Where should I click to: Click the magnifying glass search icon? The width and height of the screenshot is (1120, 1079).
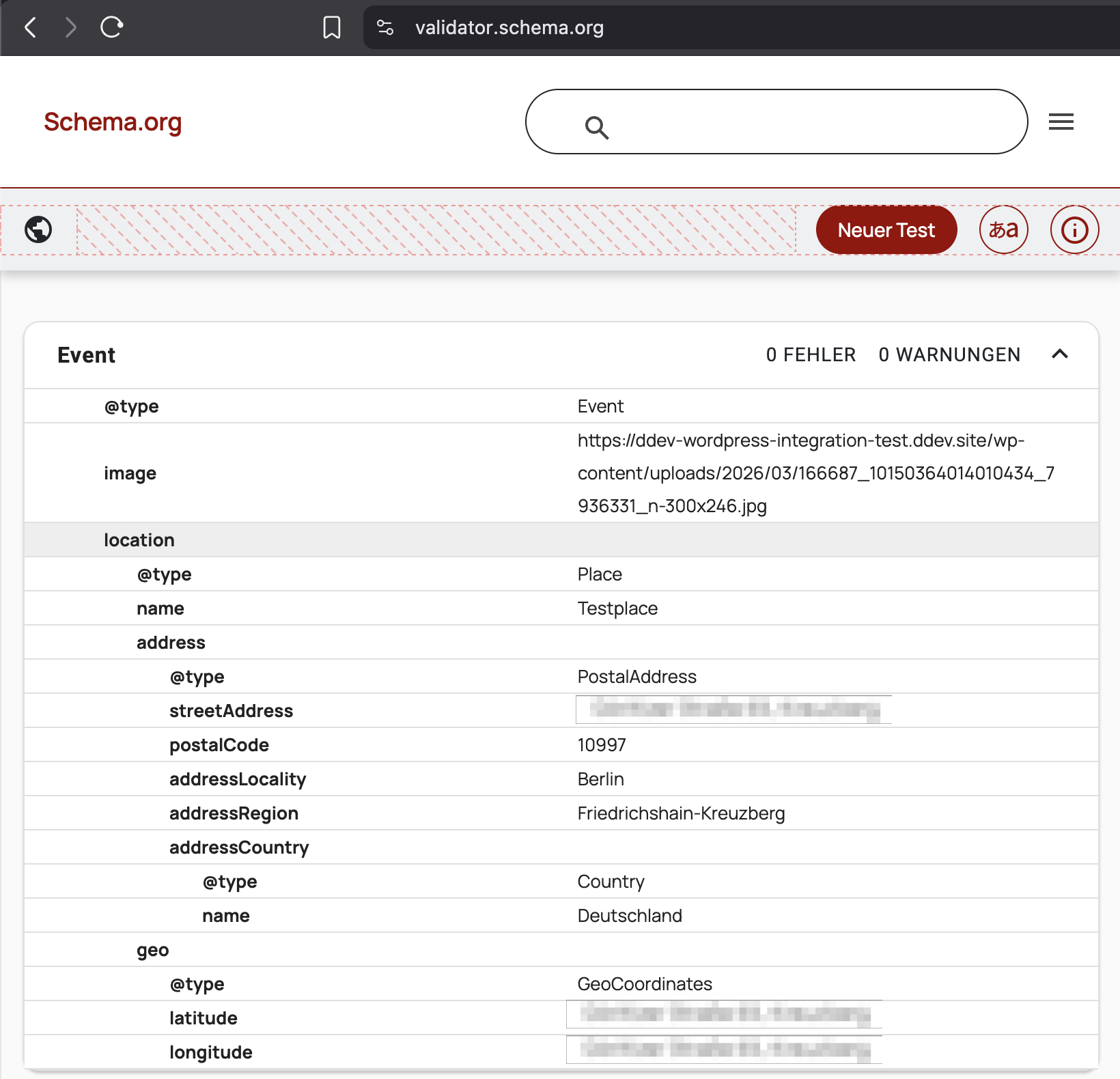(596, 127)
